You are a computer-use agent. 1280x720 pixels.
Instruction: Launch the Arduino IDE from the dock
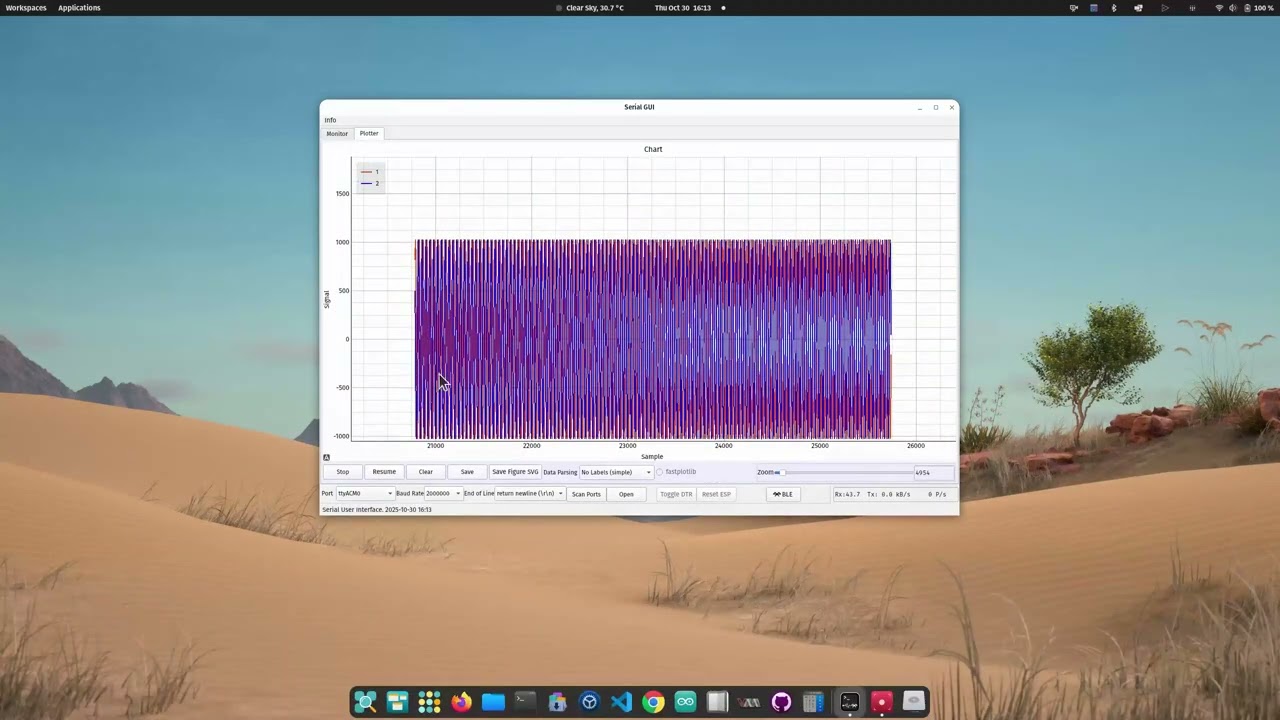click(685, 702)
